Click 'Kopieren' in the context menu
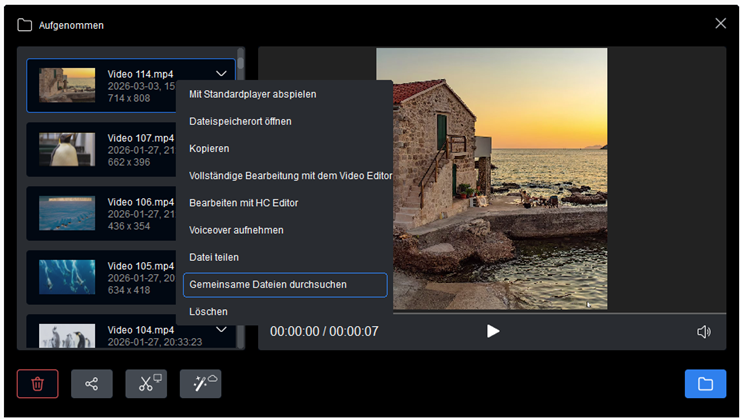 [x=209, y=148]
